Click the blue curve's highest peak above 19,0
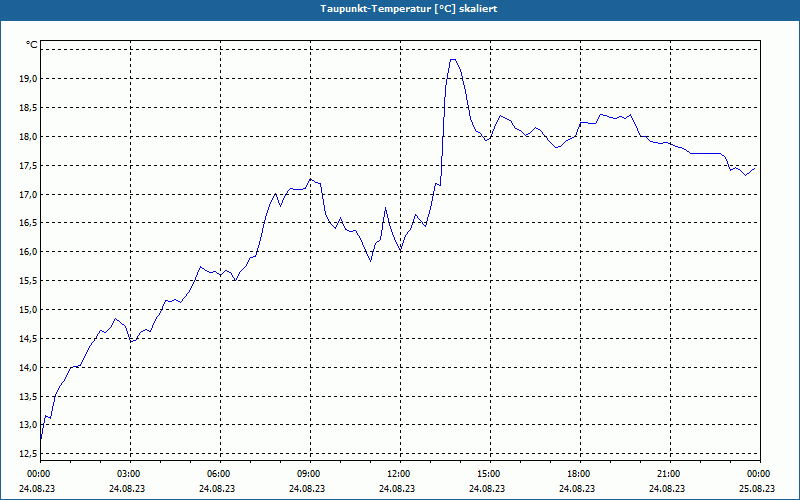 click(x=453, y=60)
